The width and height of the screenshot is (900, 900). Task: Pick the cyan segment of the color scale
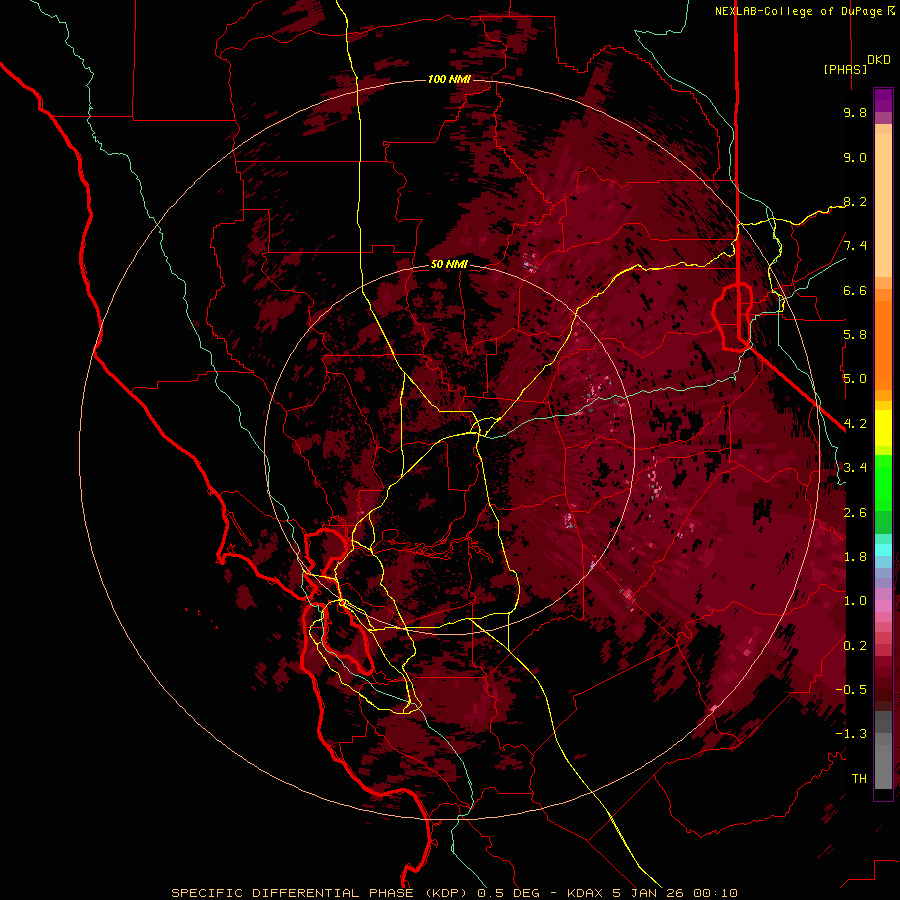tap(883, 549)
